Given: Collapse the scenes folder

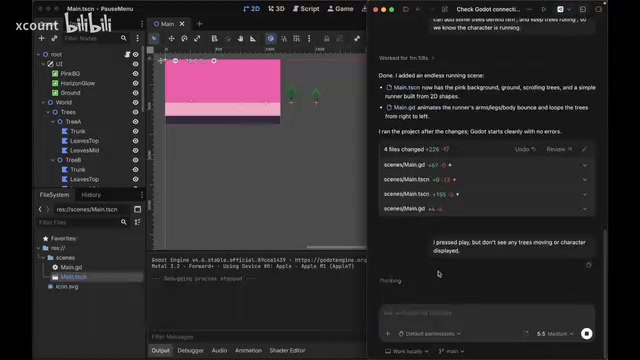Looking at the screenshot, I should point(43,258).
